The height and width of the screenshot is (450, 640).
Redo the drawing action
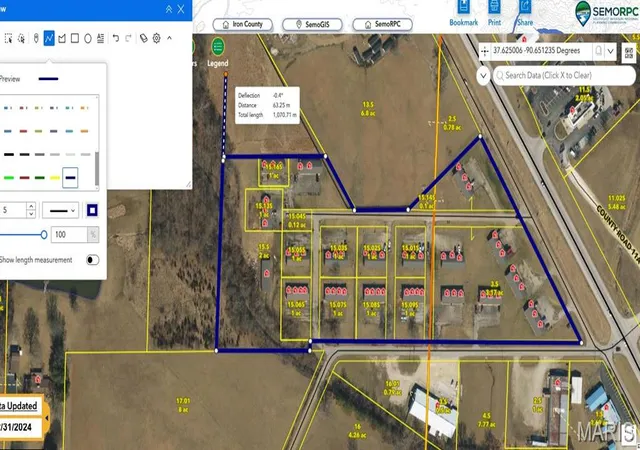[128, 38]
